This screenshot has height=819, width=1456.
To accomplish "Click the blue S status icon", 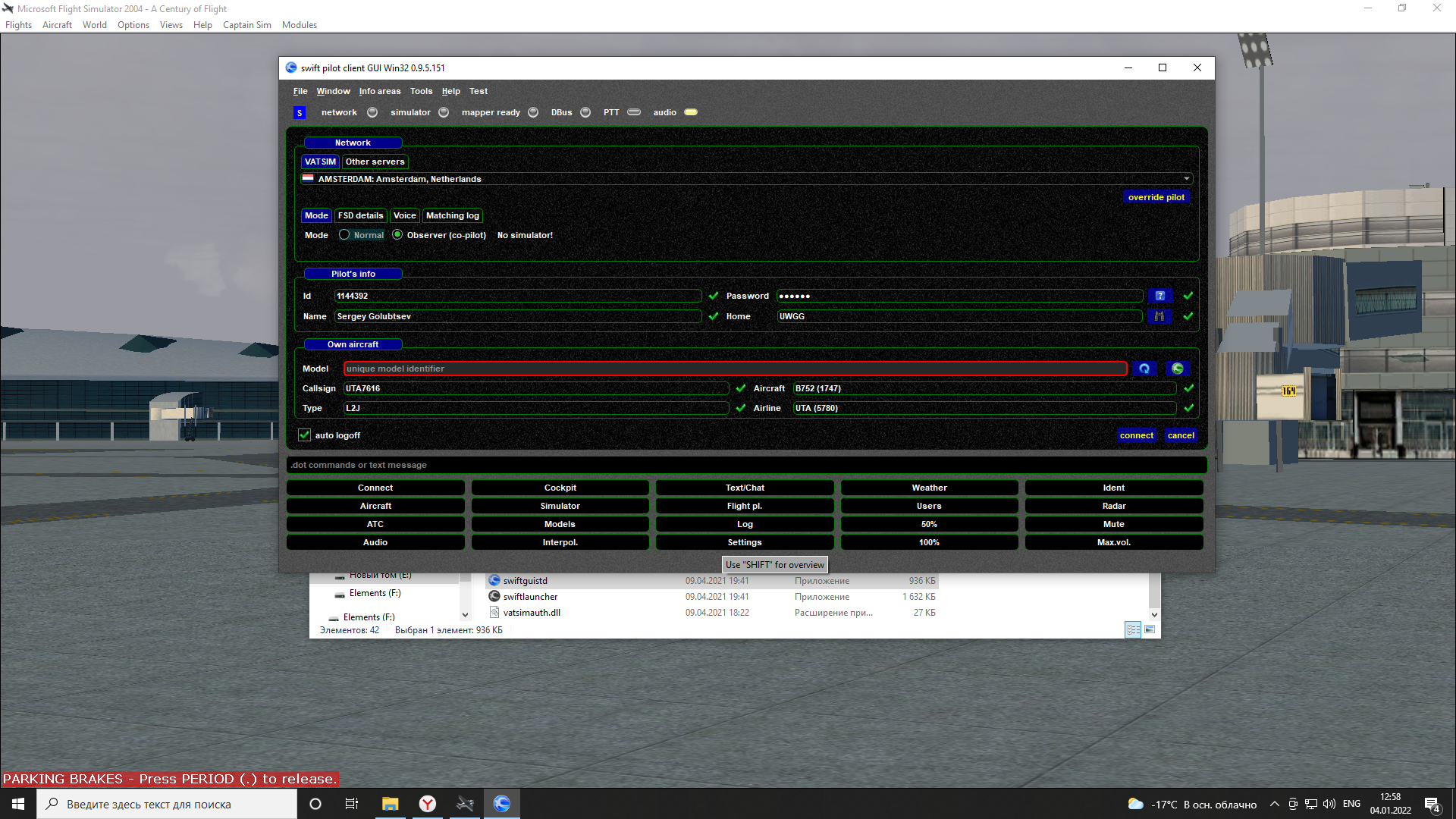I will point(300,112).
